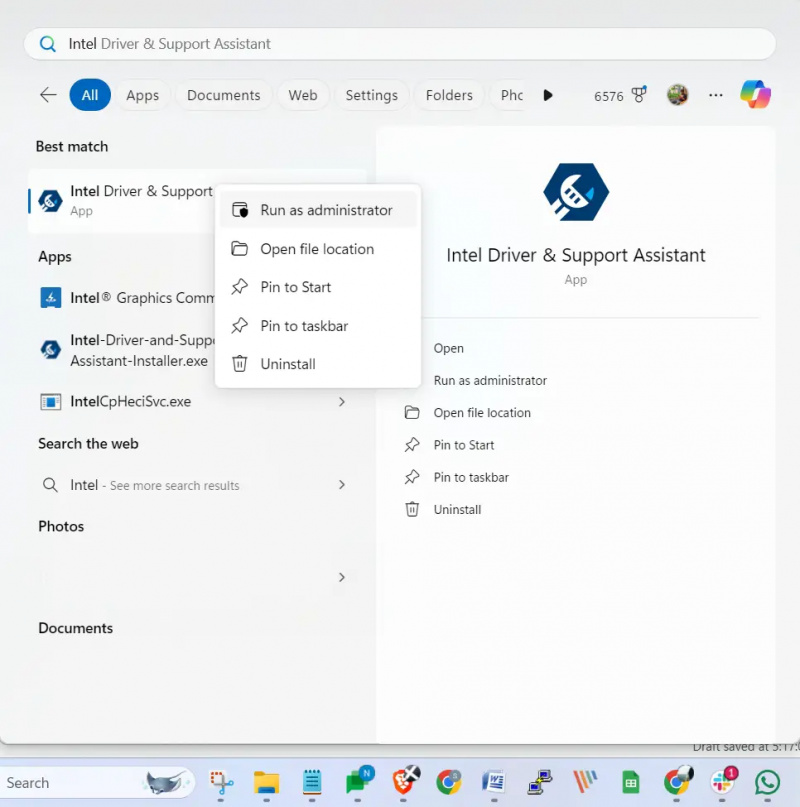Click the search magnifier icon in the search bar

click(x=48, y=44)
